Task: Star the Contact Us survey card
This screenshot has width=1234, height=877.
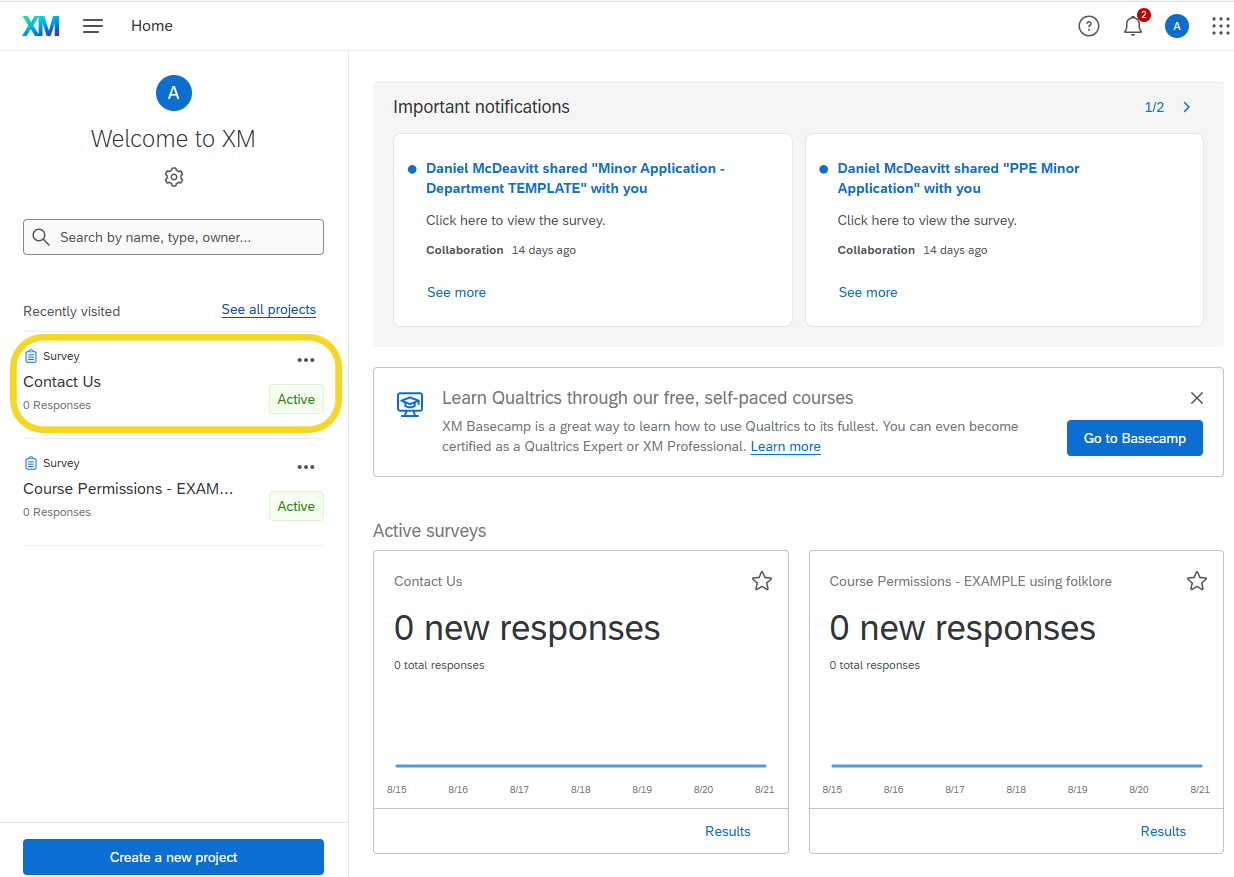Action: tap(761, 581)
